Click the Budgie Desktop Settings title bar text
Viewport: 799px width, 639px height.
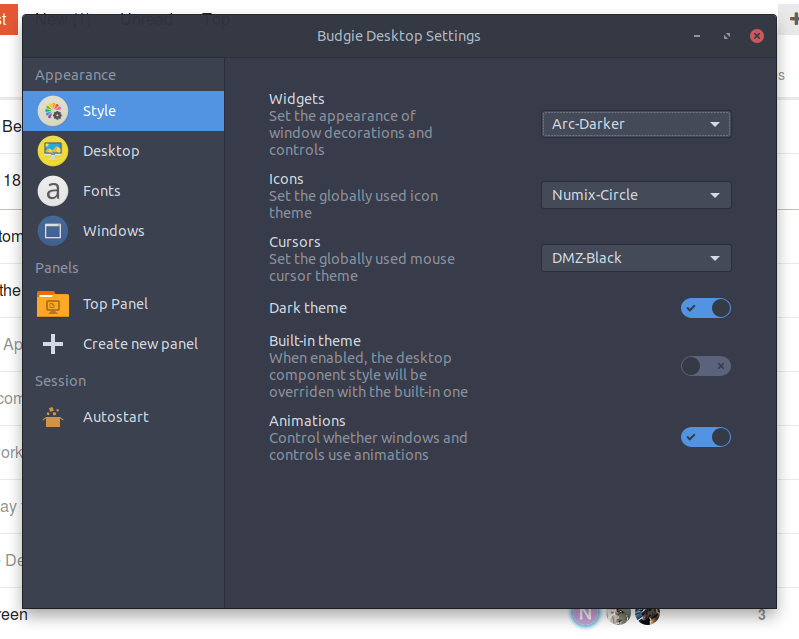pos(398,36)
